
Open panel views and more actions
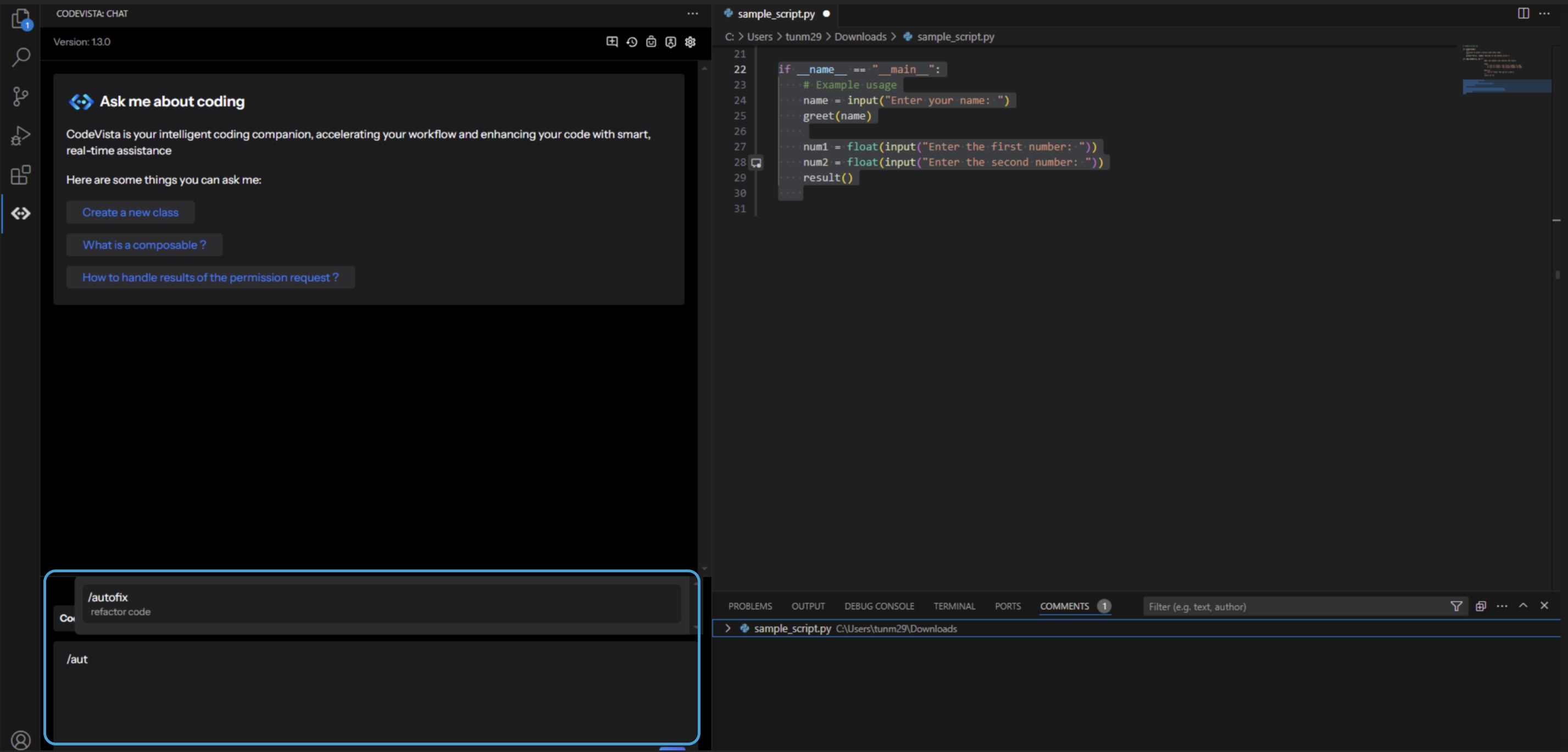tap(1502, 606)
